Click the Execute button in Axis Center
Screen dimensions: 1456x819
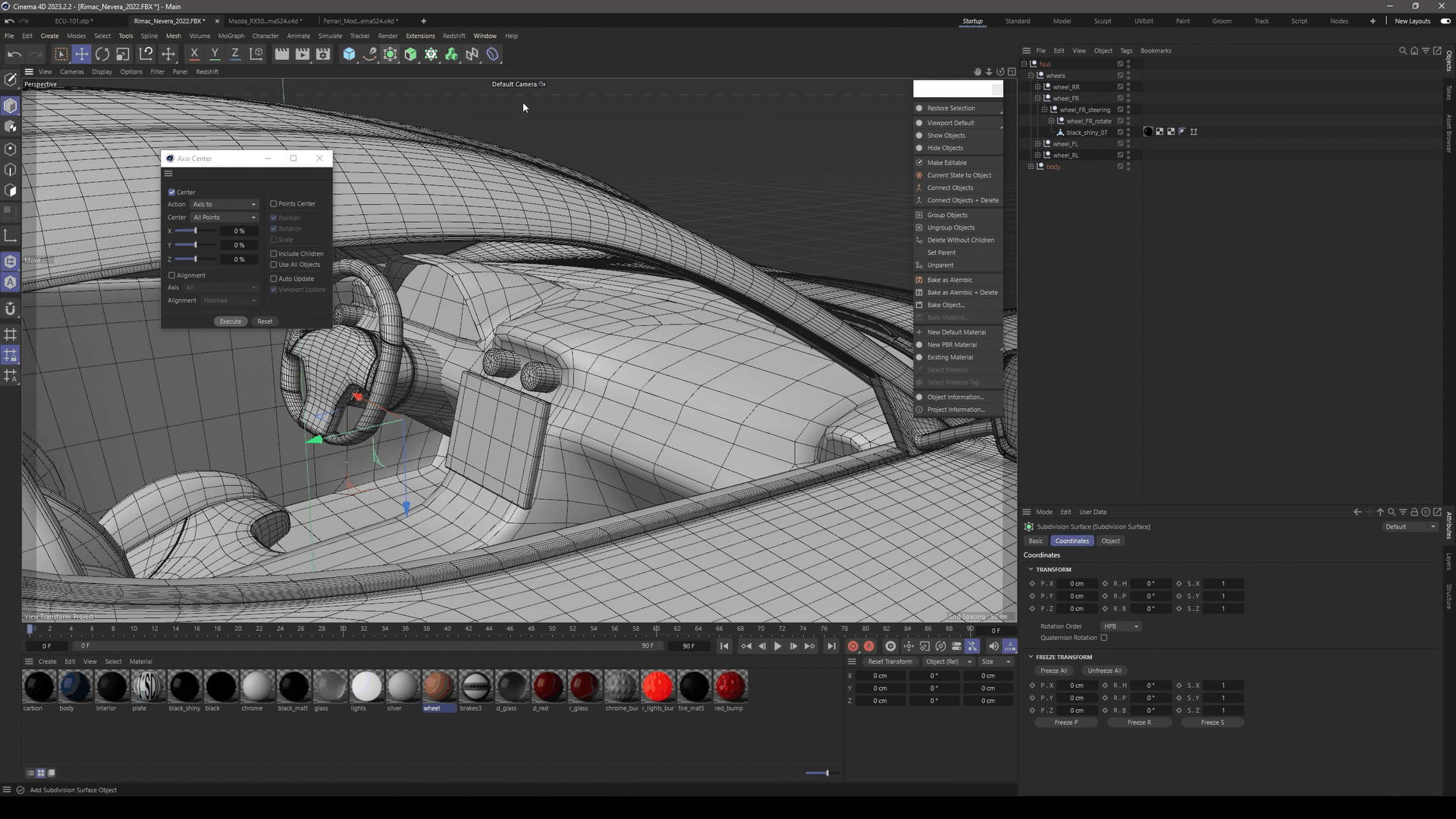click(231, 322)
